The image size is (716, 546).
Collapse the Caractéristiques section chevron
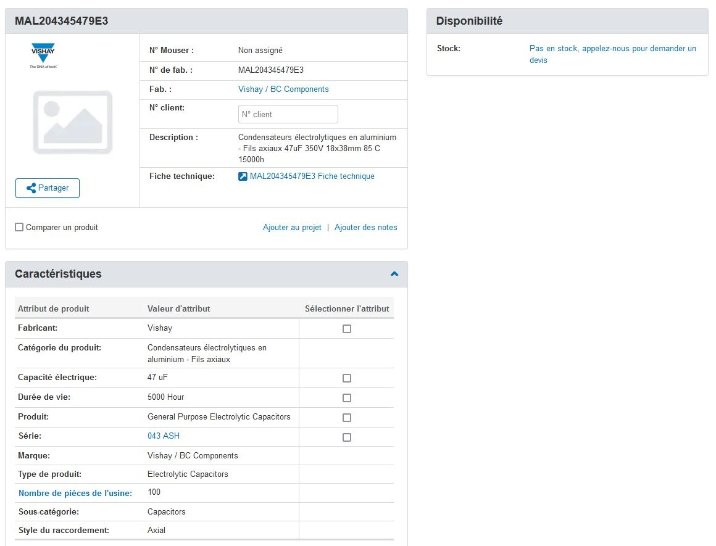click(394, 274)
